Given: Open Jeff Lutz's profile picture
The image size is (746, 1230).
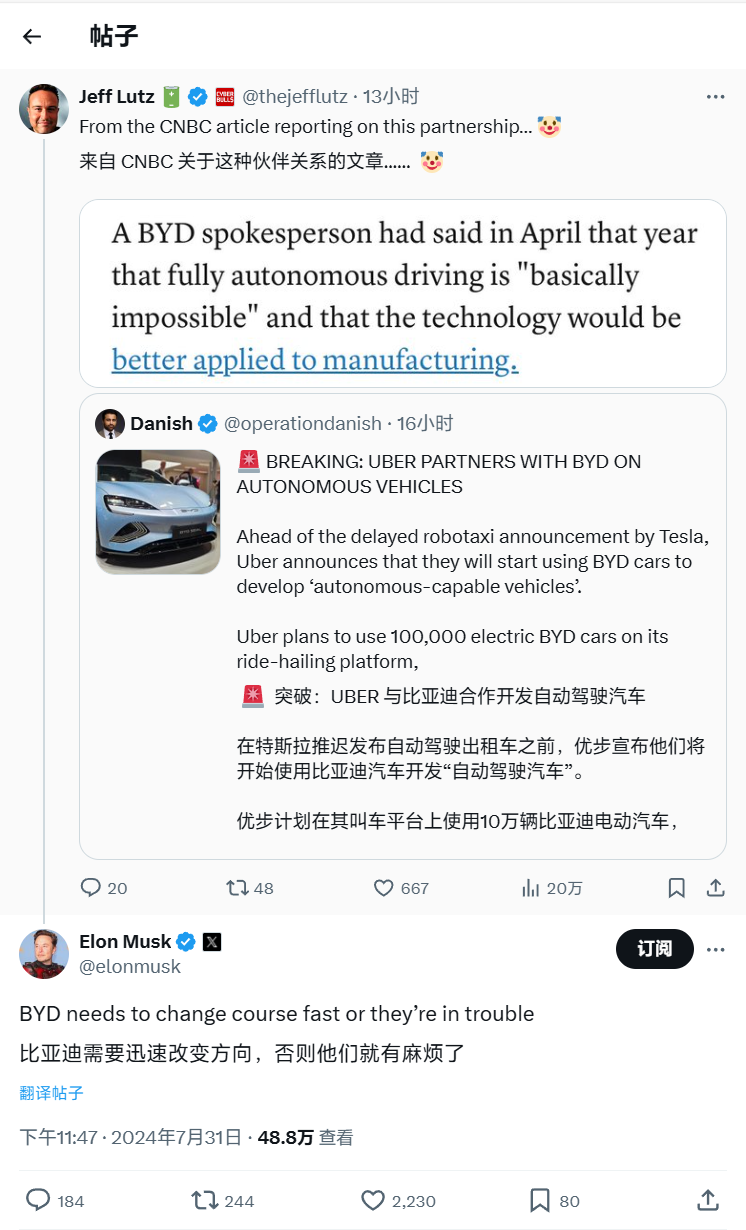Looking at the screenshot, I should (43, 108).
